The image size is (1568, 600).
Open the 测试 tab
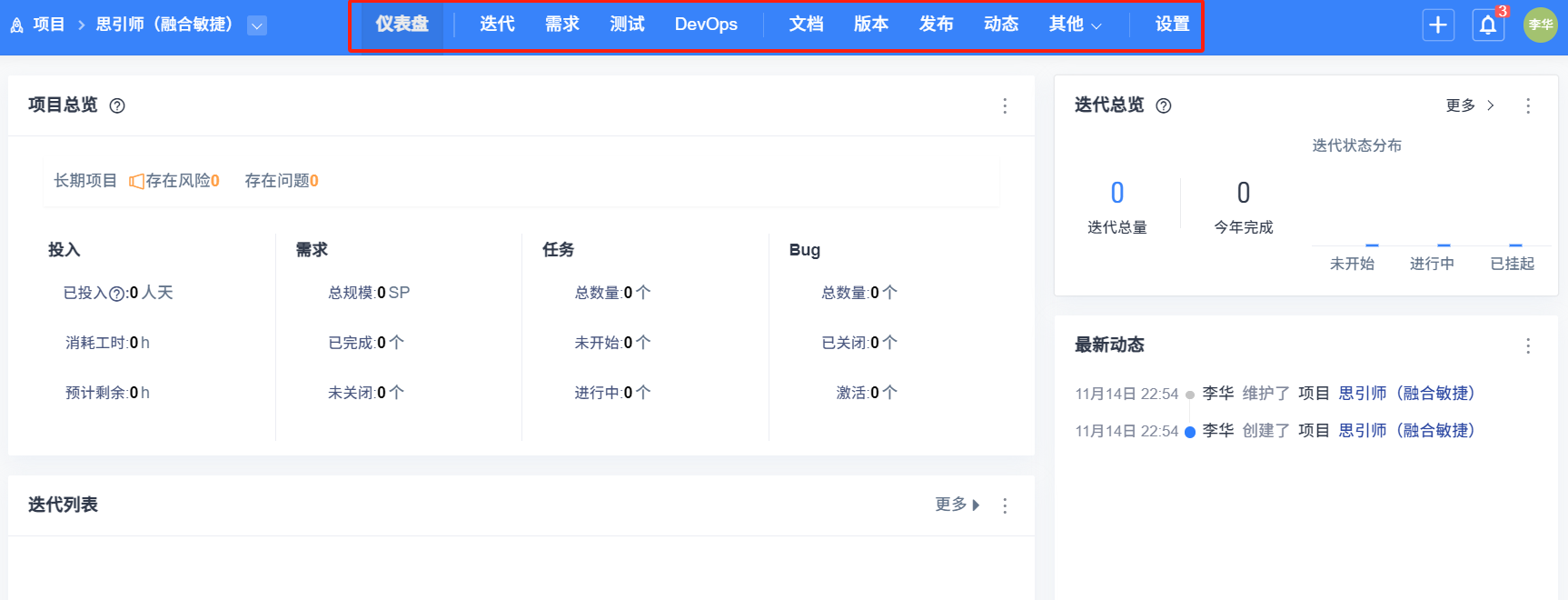tap(628, 25)
